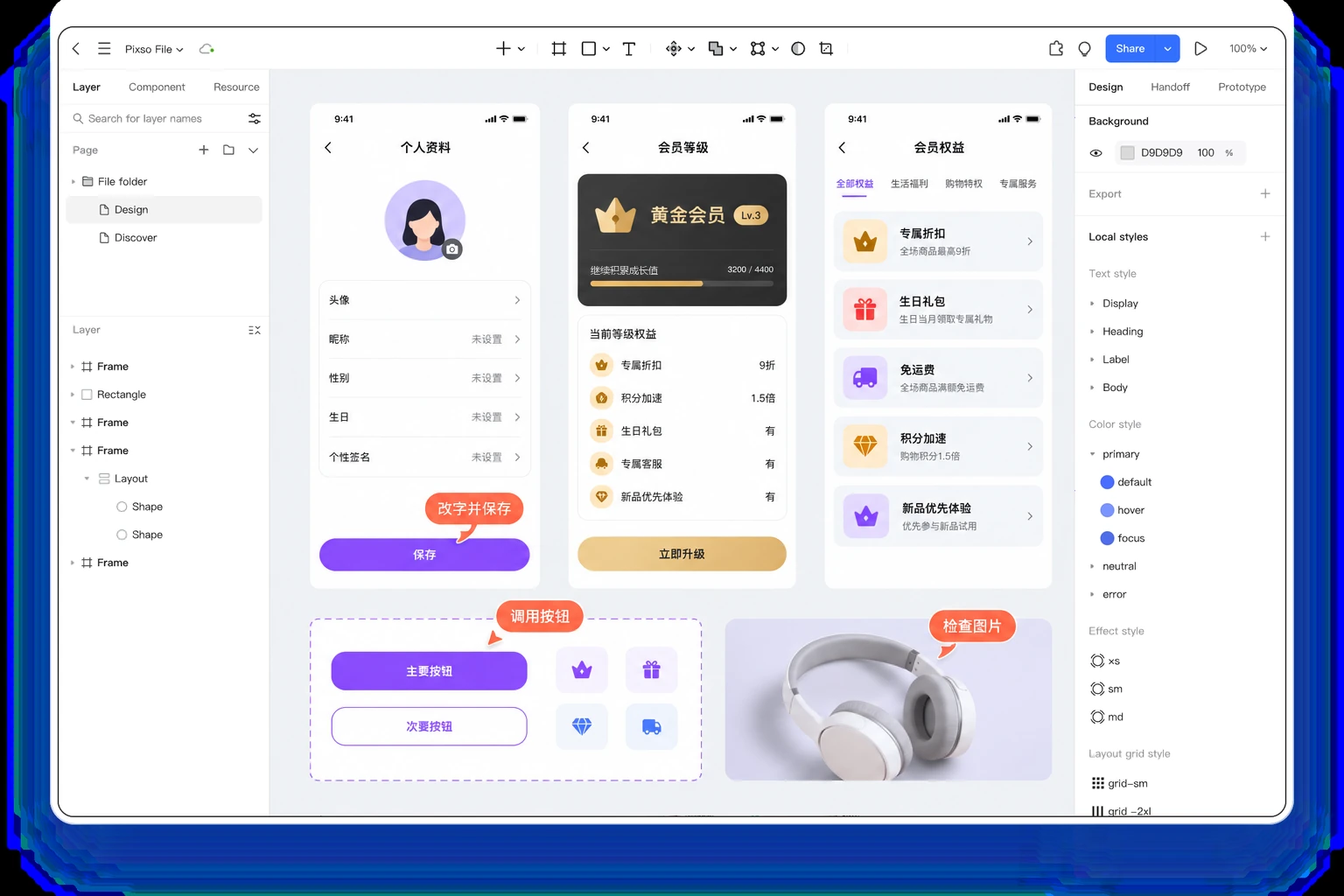
Task: Click the vector edit nodes icon
Action: point(758,49)
